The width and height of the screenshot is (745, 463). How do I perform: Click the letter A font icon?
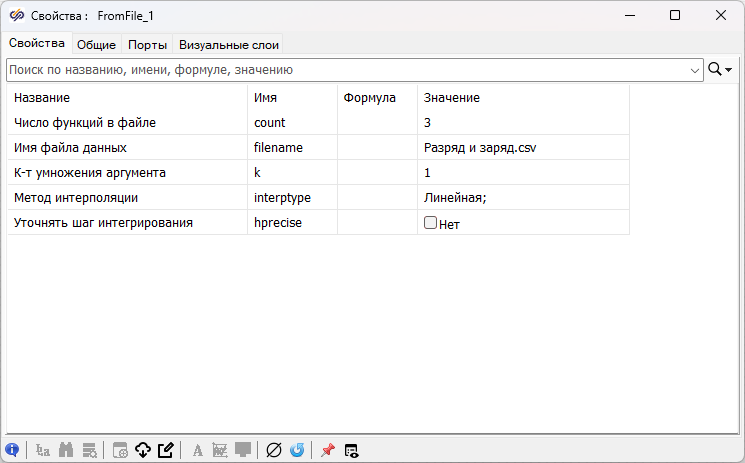point(197,451)
